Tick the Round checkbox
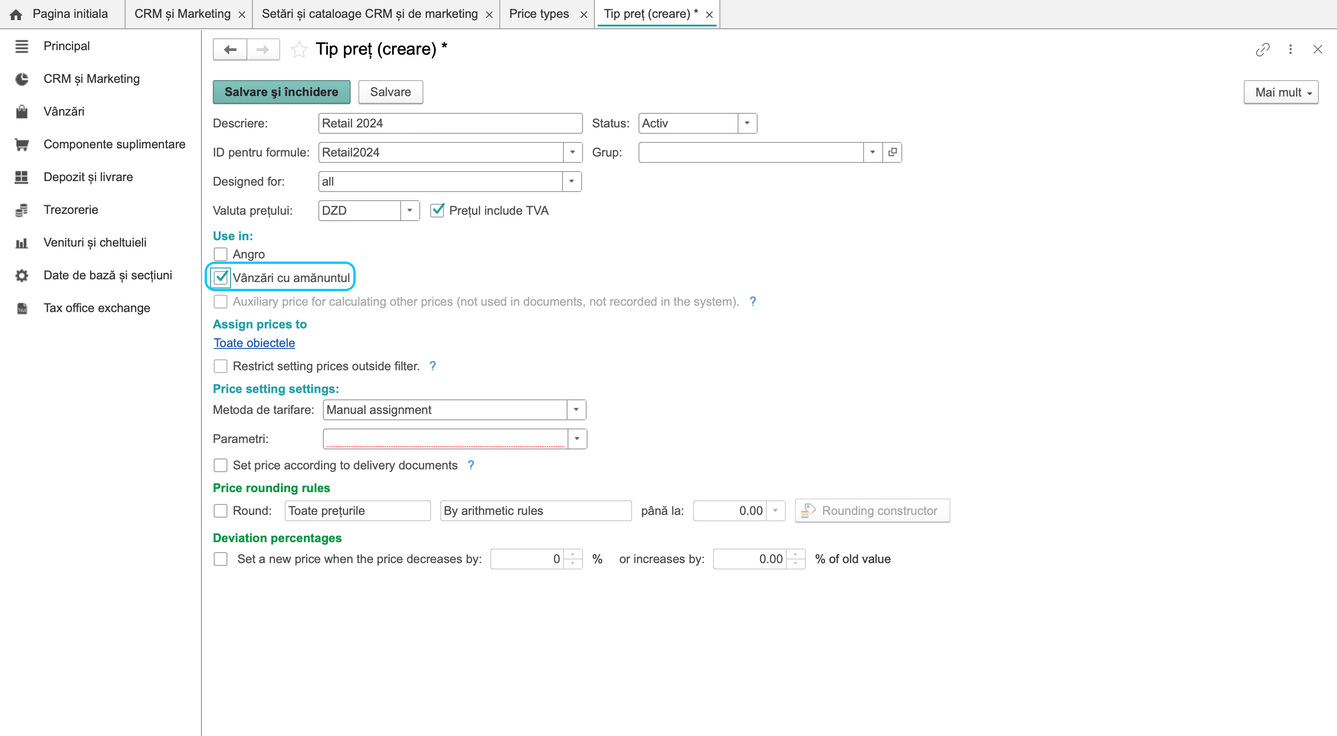The height and width of the screenshot is (736, 1337). pos(220,511)
